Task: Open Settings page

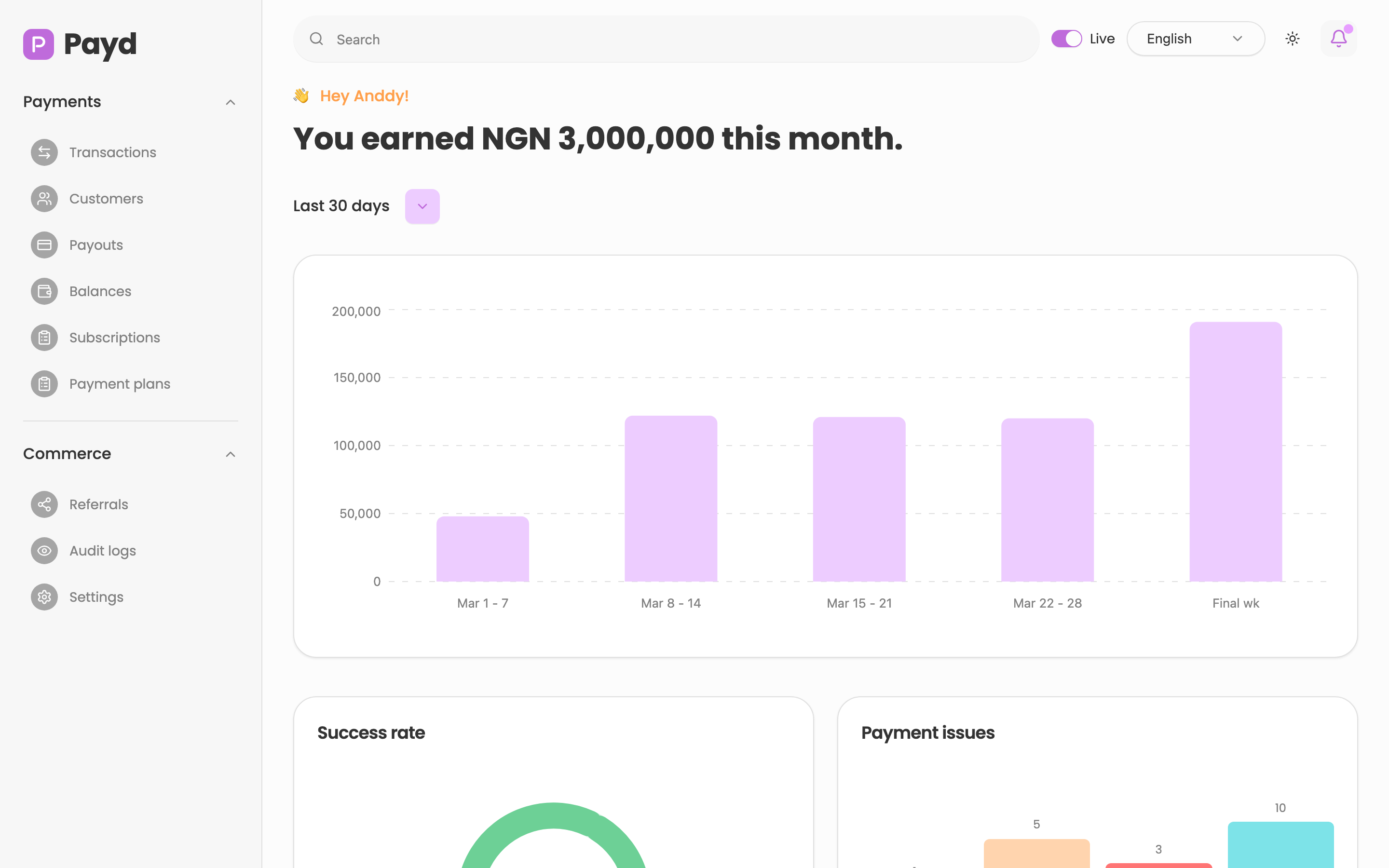Action: click(96, 597)
